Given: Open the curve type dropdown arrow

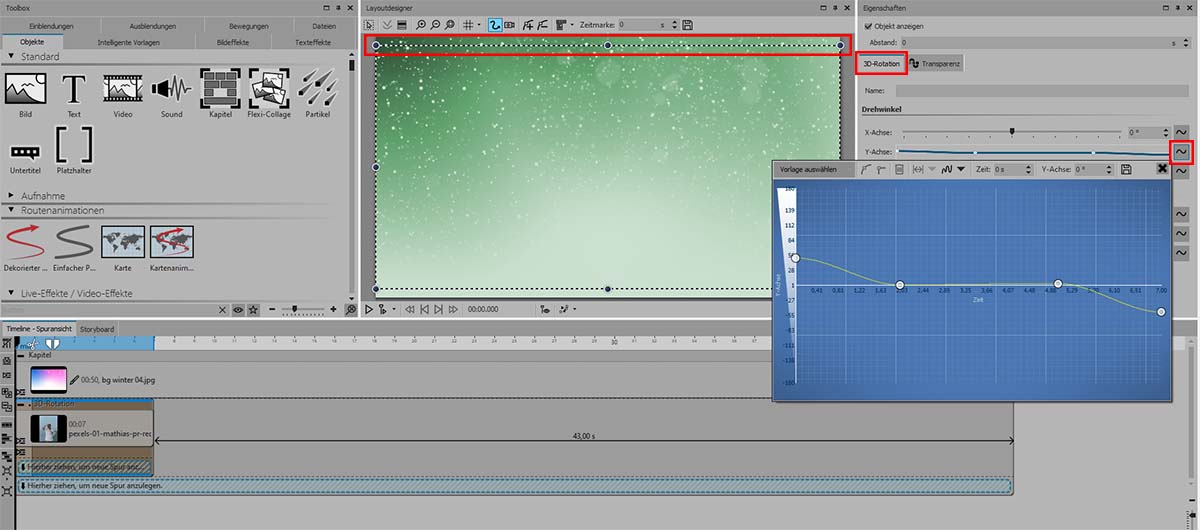Looking at the screenshot, I should 961,170.
